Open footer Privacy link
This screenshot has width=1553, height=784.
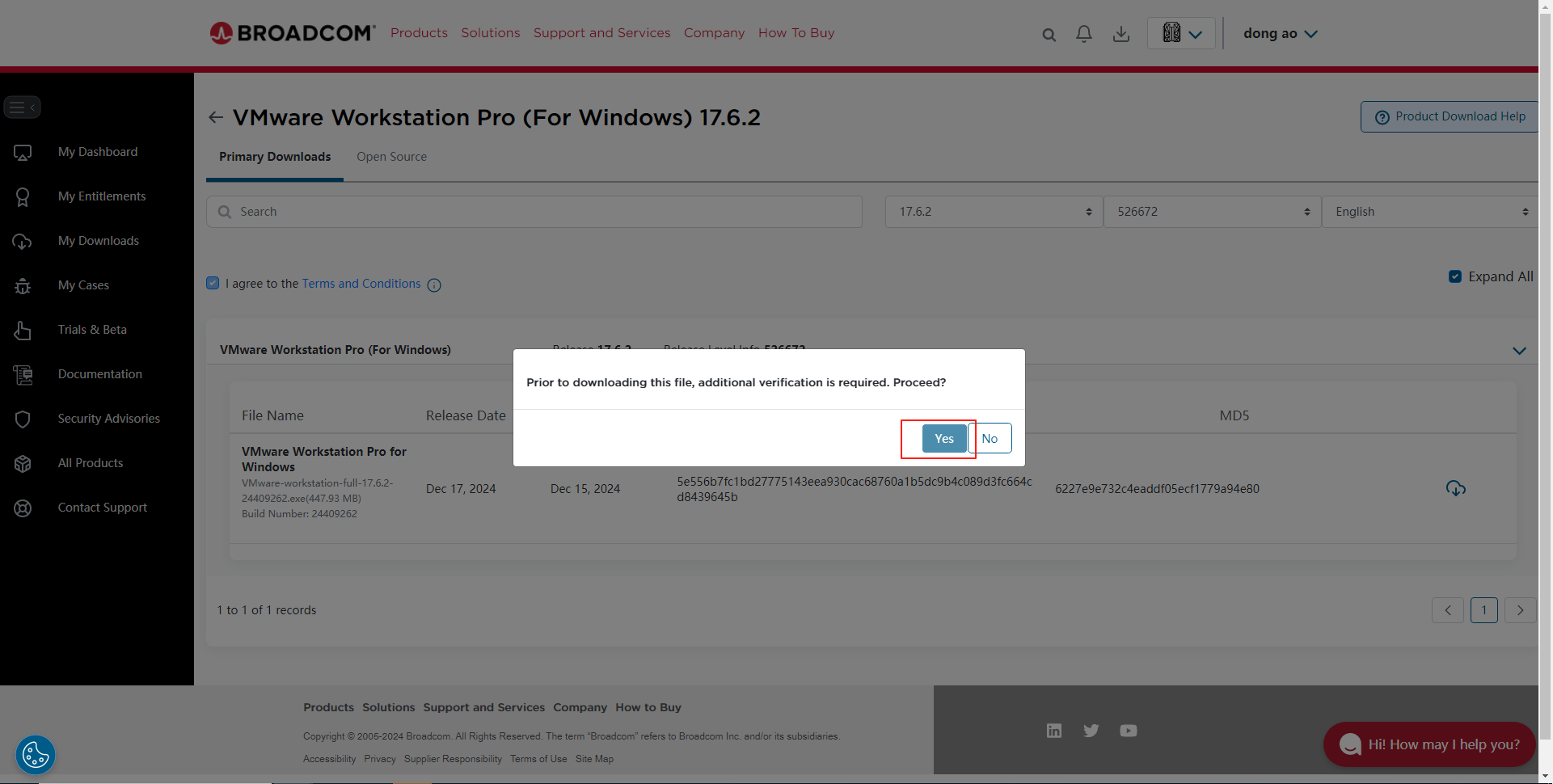point(380,759)
